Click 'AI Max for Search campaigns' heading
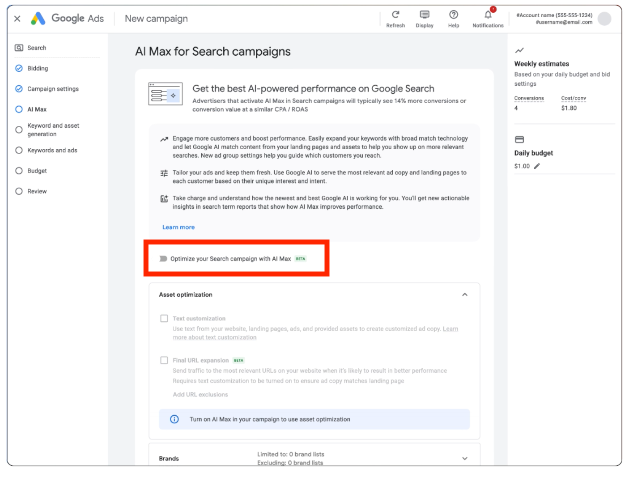Screen dimensions: 639x480 213,51
